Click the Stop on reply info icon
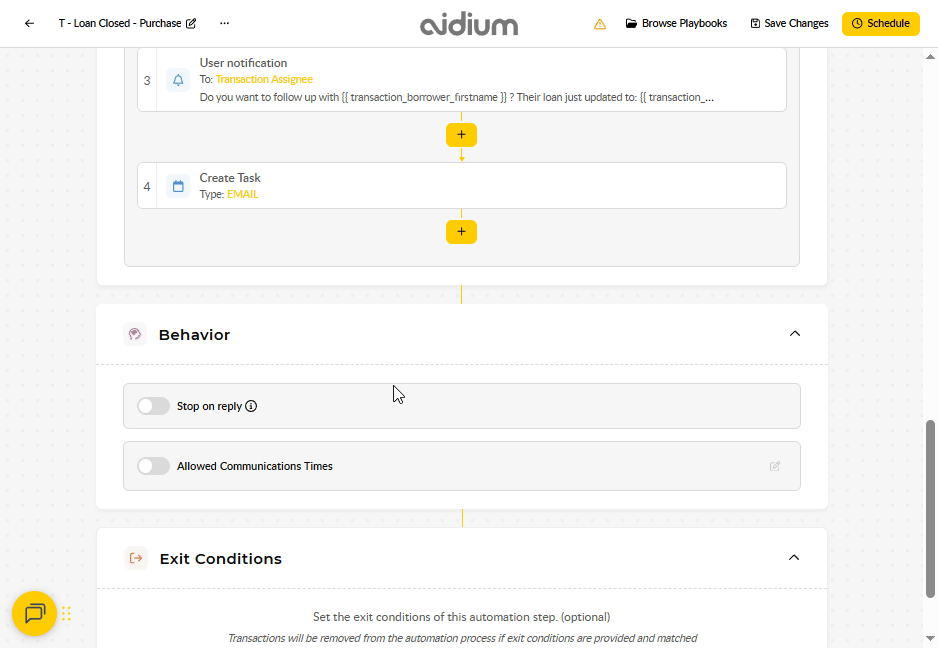The image size is (938, 648). point(251,406)
